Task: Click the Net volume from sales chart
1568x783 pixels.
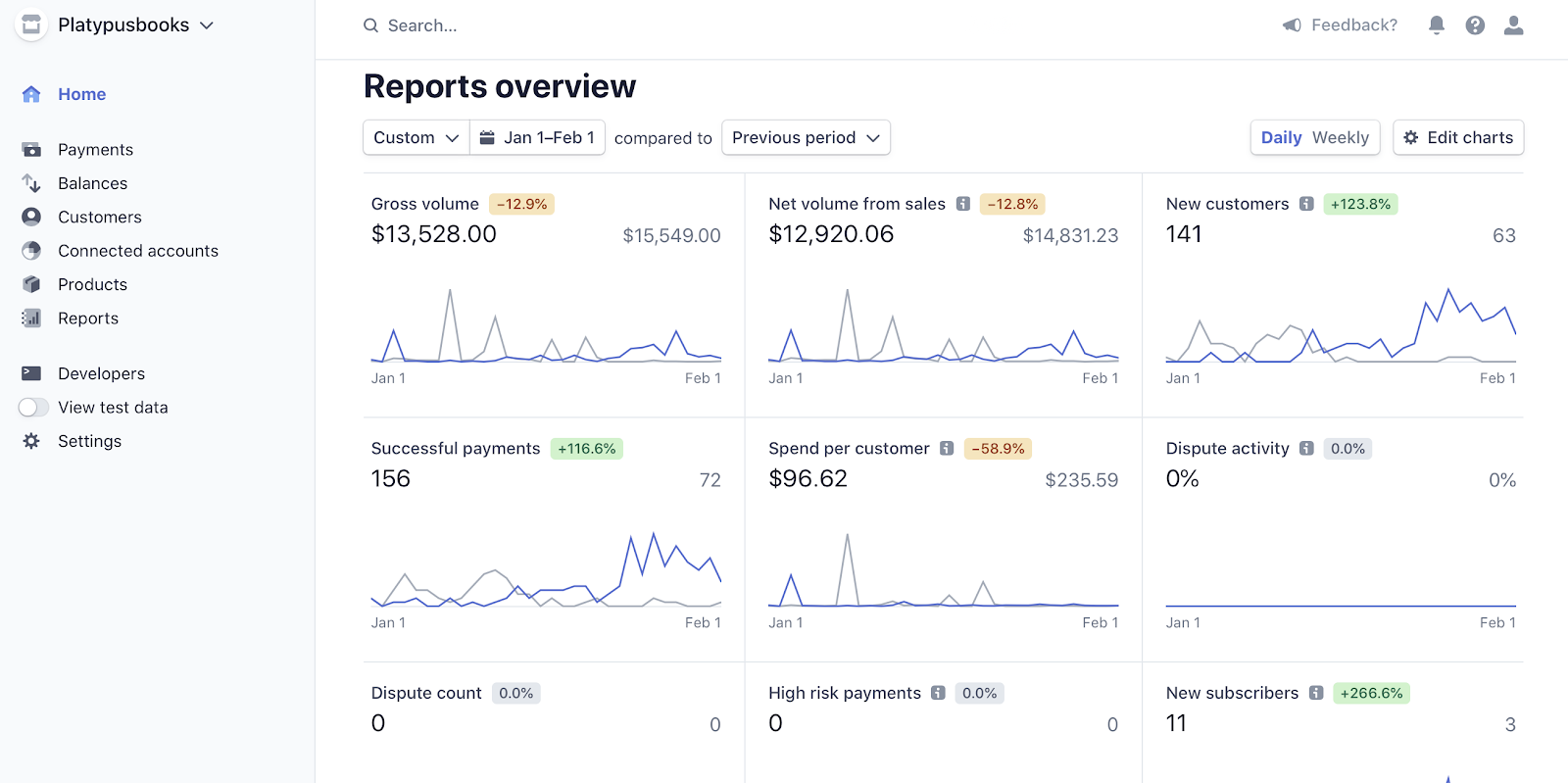Action: (x=943, y=325)
